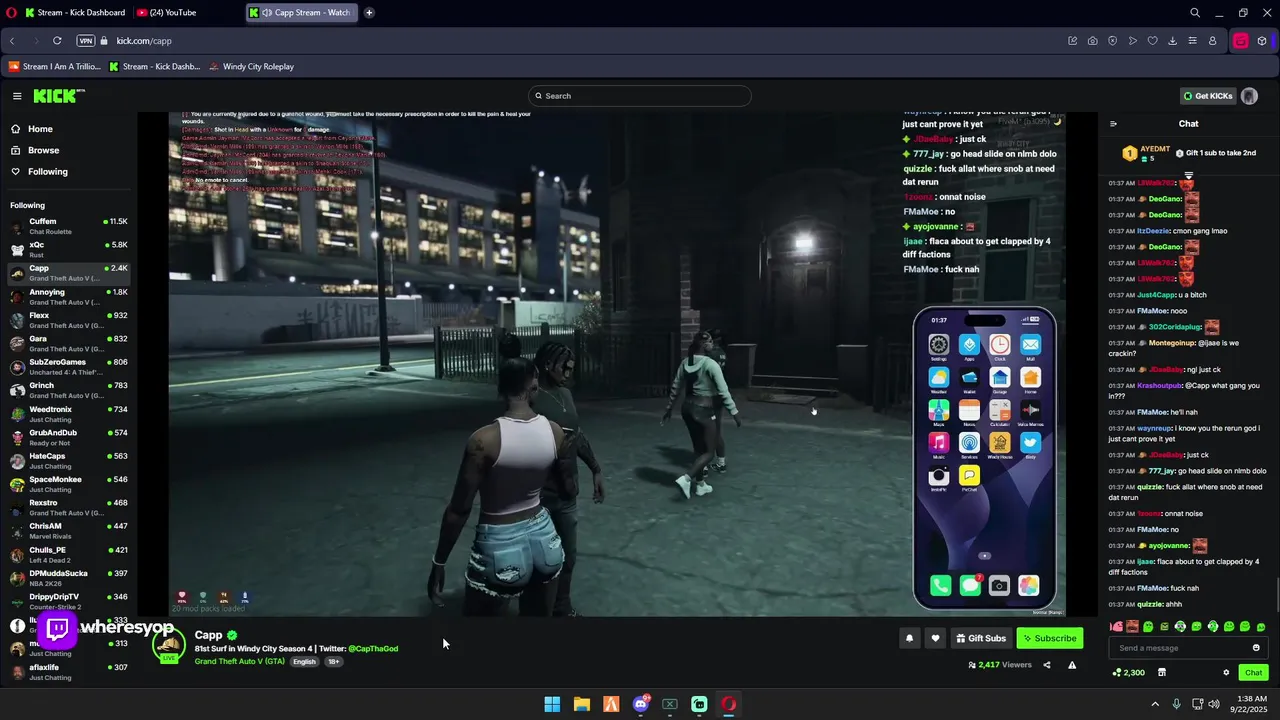Open the edit page pencil toolbar icon

[1072, 41]
